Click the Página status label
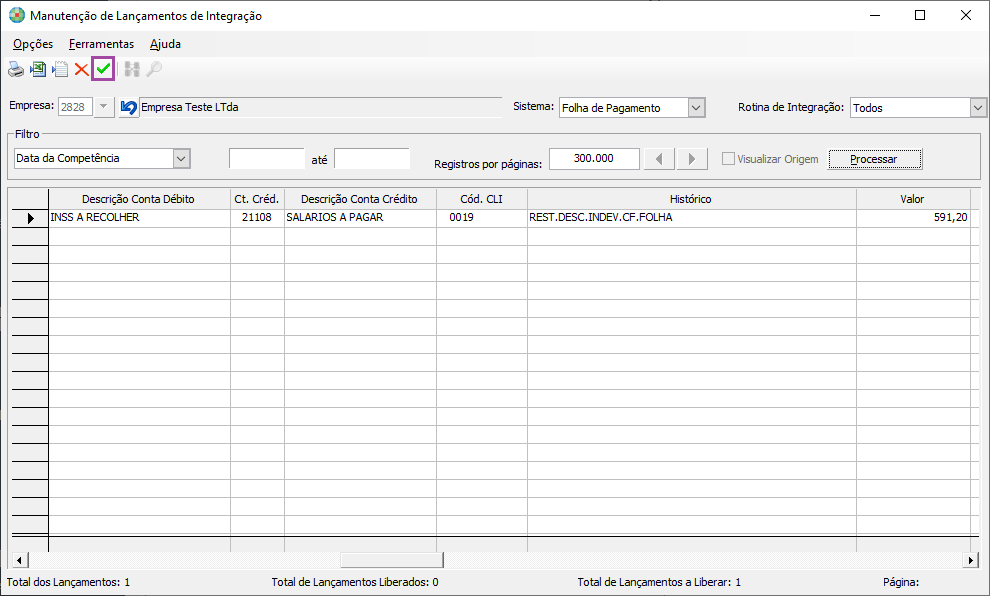The width and height of the screenshot is (990, 596). tap(901, 582)
